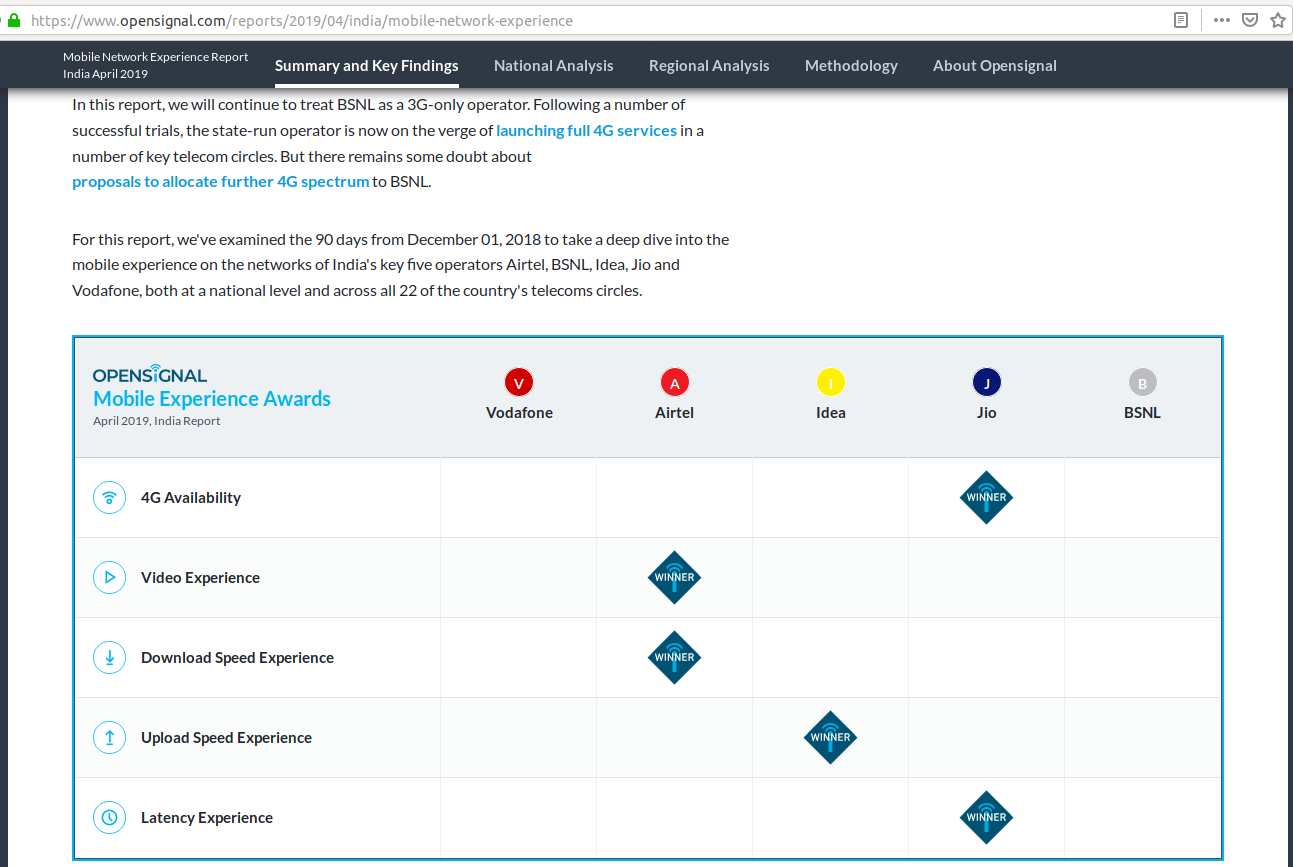Click the Upload Speed Experience arrow icon

(x=109, y=738)
